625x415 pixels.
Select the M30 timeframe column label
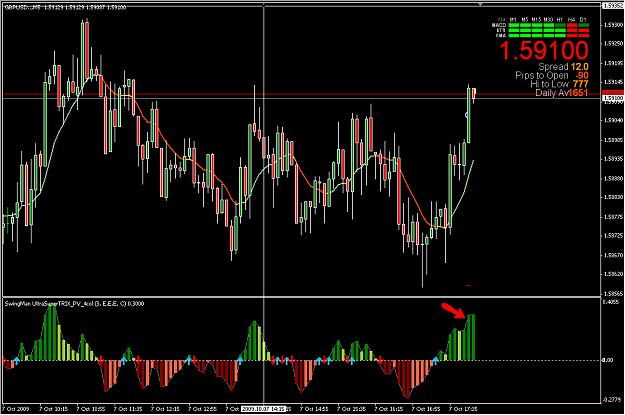tap(548, 20)
